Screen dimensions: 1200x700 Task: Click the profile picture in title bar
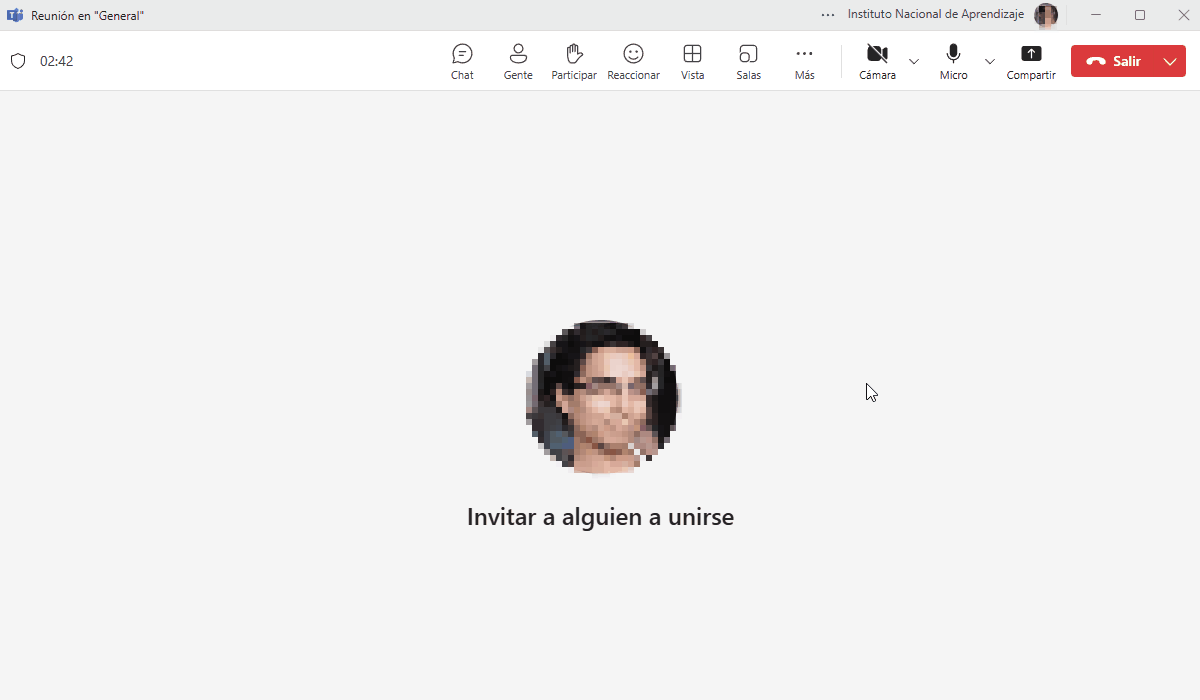click(x=1046, y=15)
